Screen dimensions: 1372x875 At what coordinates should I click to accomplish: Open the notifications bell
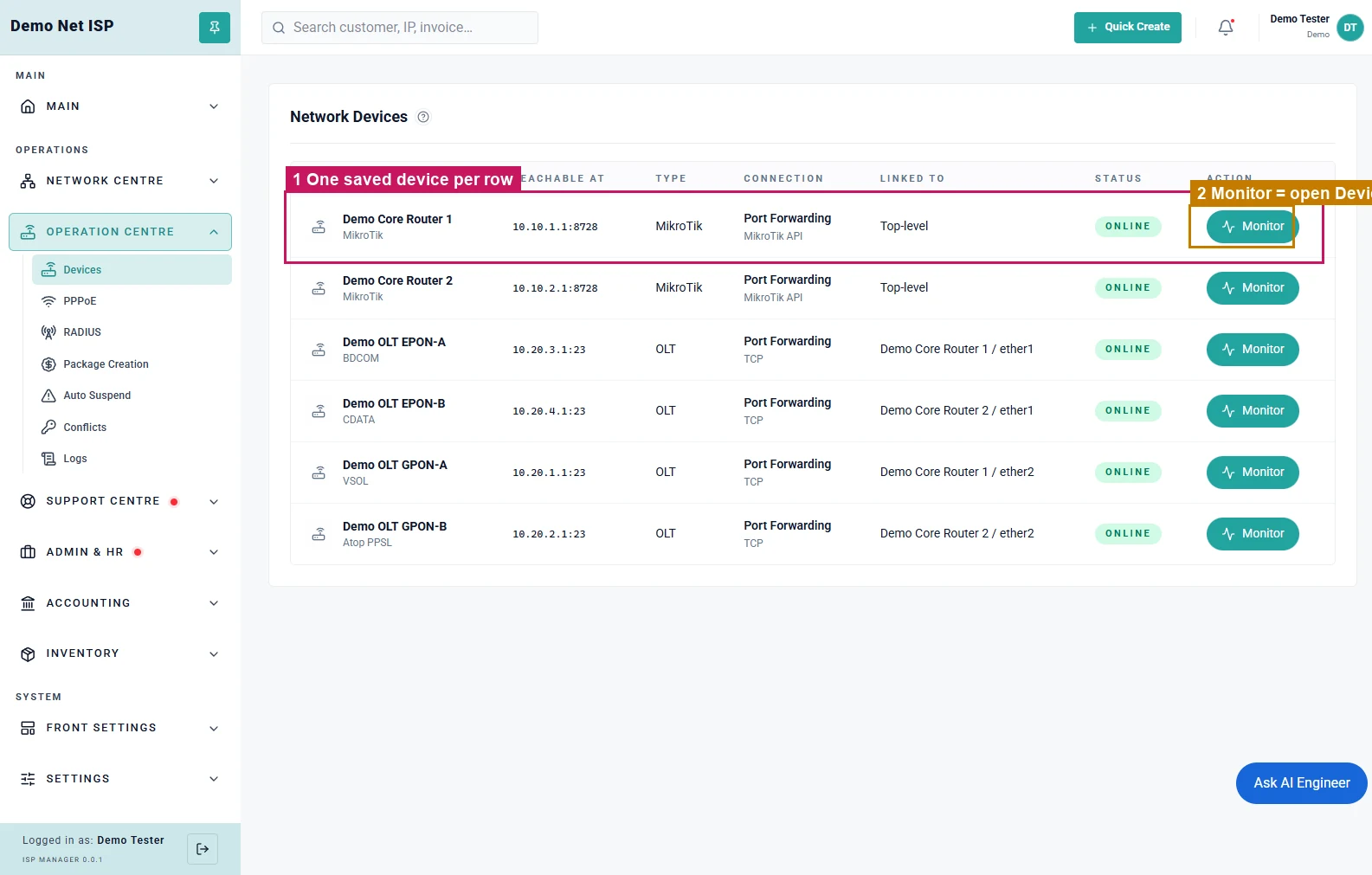click(1226, 28)
